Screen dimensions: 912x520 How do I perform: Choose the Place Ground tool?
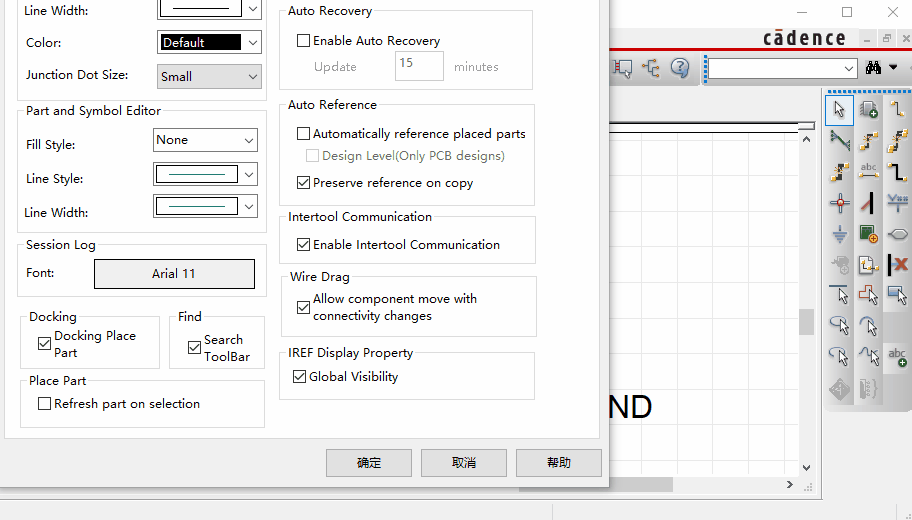[x=839, y=234]
